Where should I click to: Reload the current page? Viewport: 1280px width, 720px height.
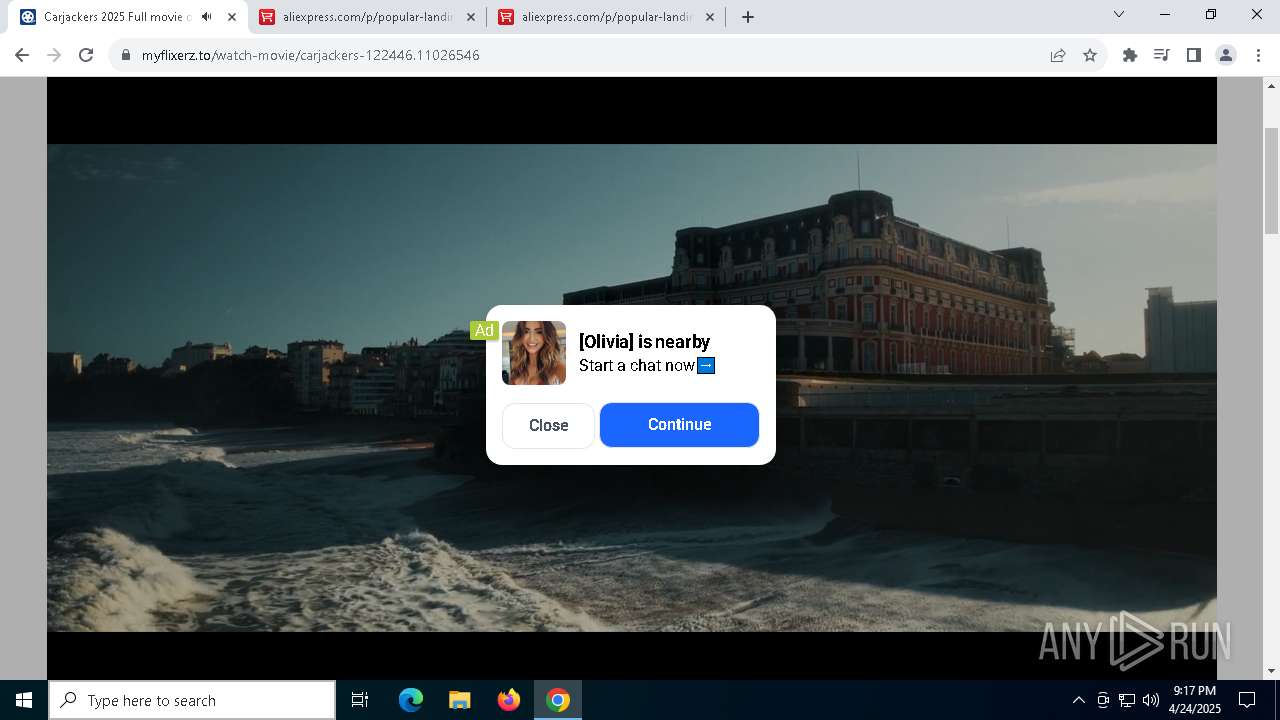86,55
